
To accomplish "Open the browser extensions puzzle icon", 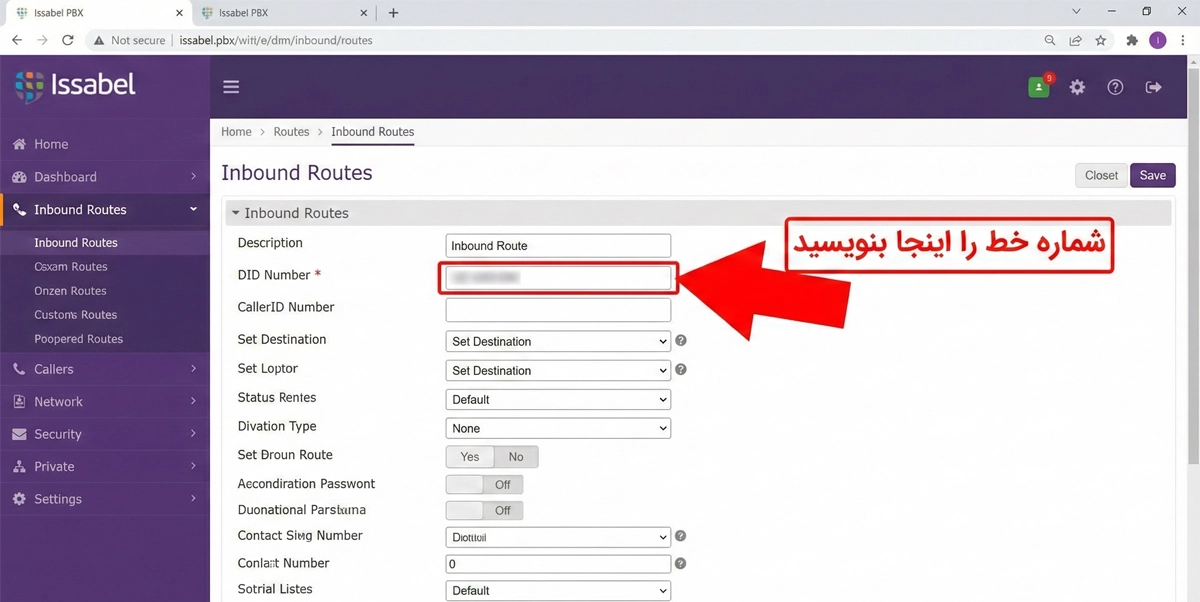I will (x=1132, y=40).
